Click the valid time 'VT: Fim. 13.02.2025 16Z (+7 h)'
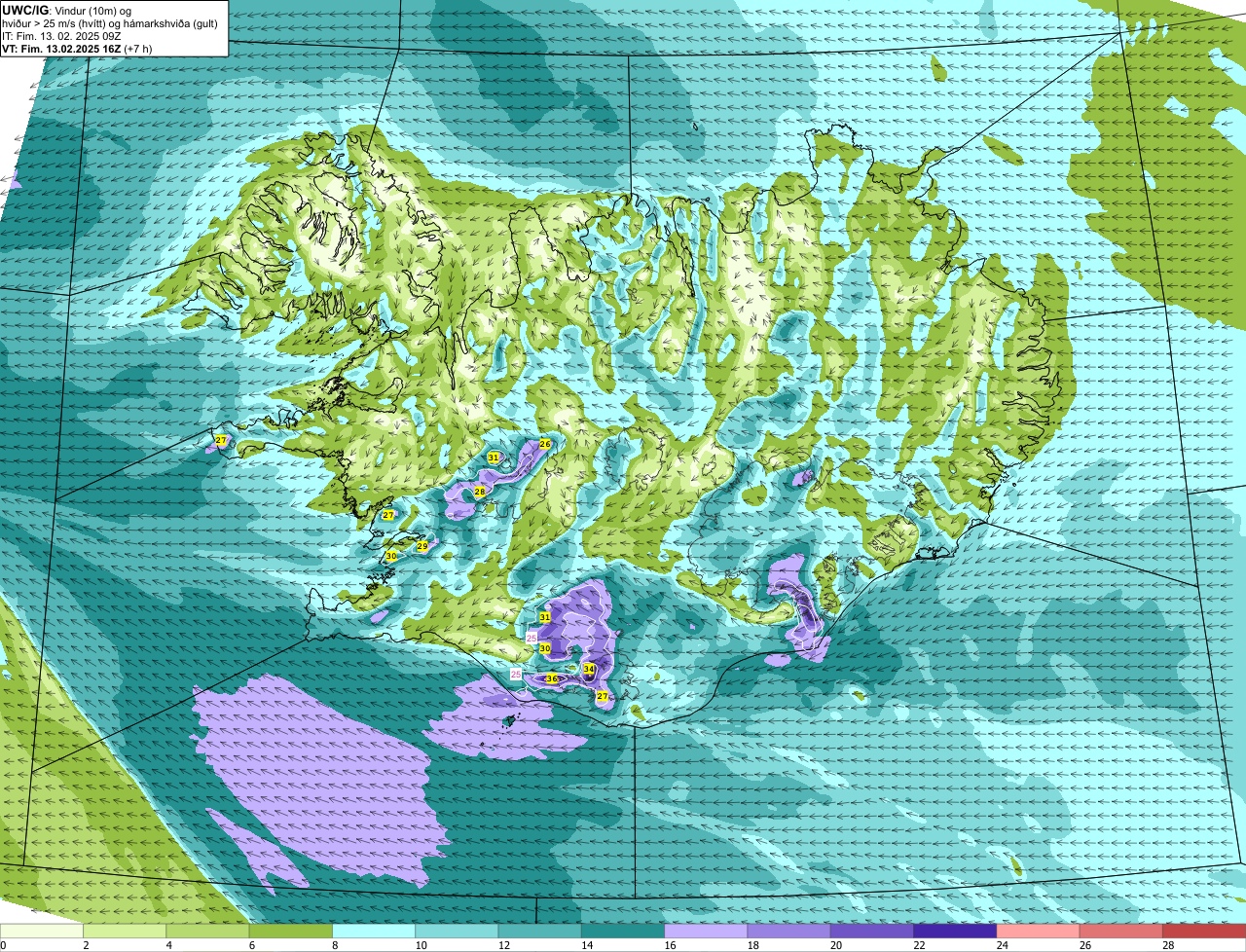 point(78,48)
